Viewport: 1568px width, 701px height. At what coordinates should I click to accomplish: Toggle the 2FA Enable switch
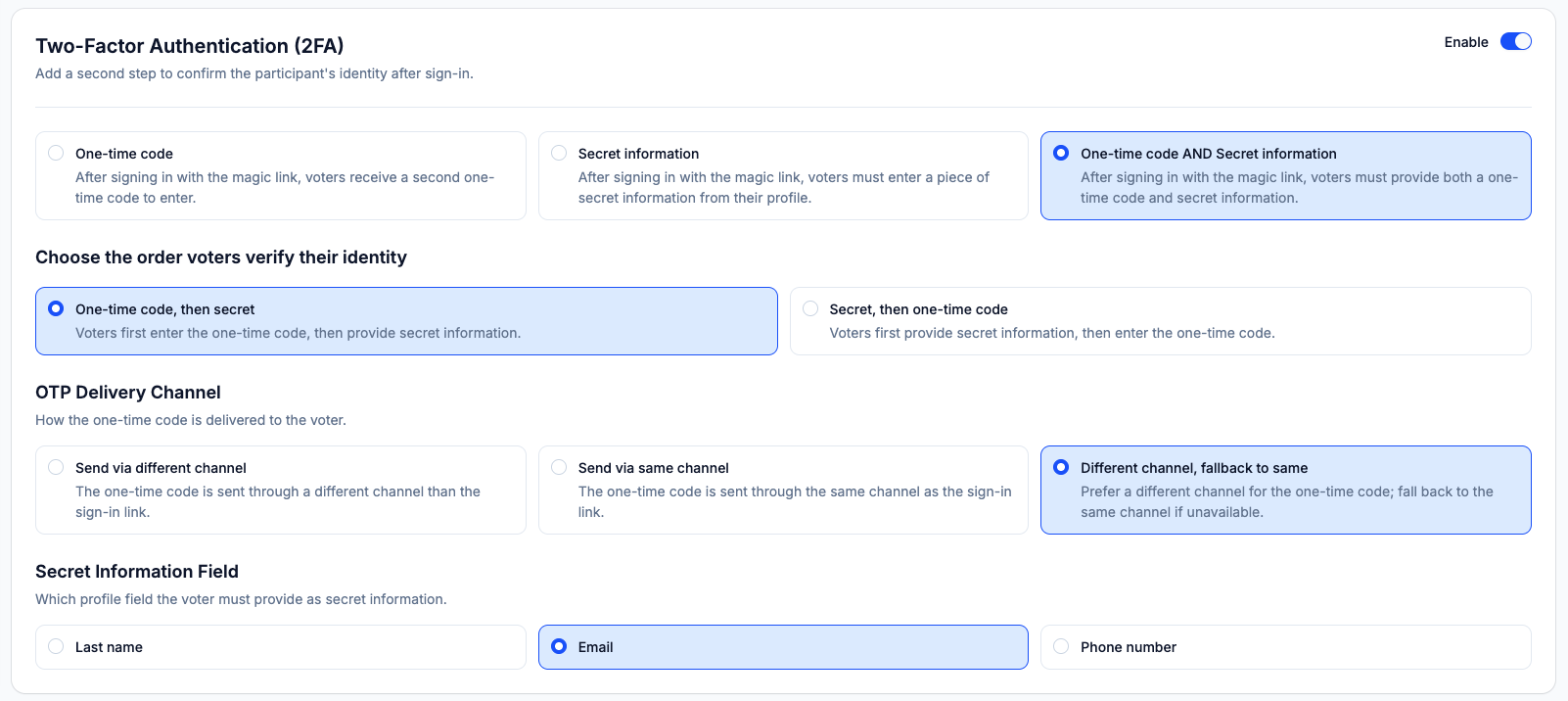tap(1515, 41)
